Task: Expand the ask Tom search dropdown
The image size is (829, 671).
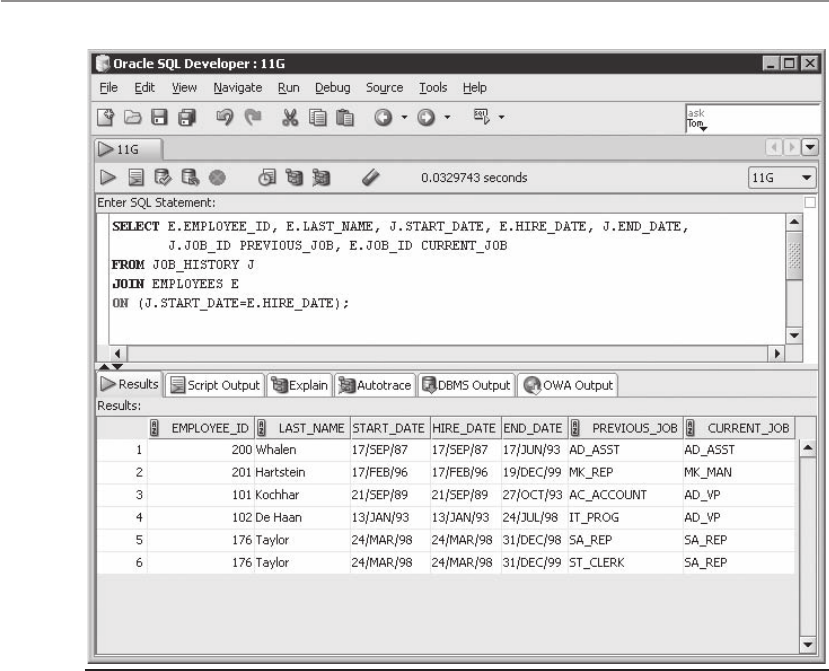Action: 703,128
